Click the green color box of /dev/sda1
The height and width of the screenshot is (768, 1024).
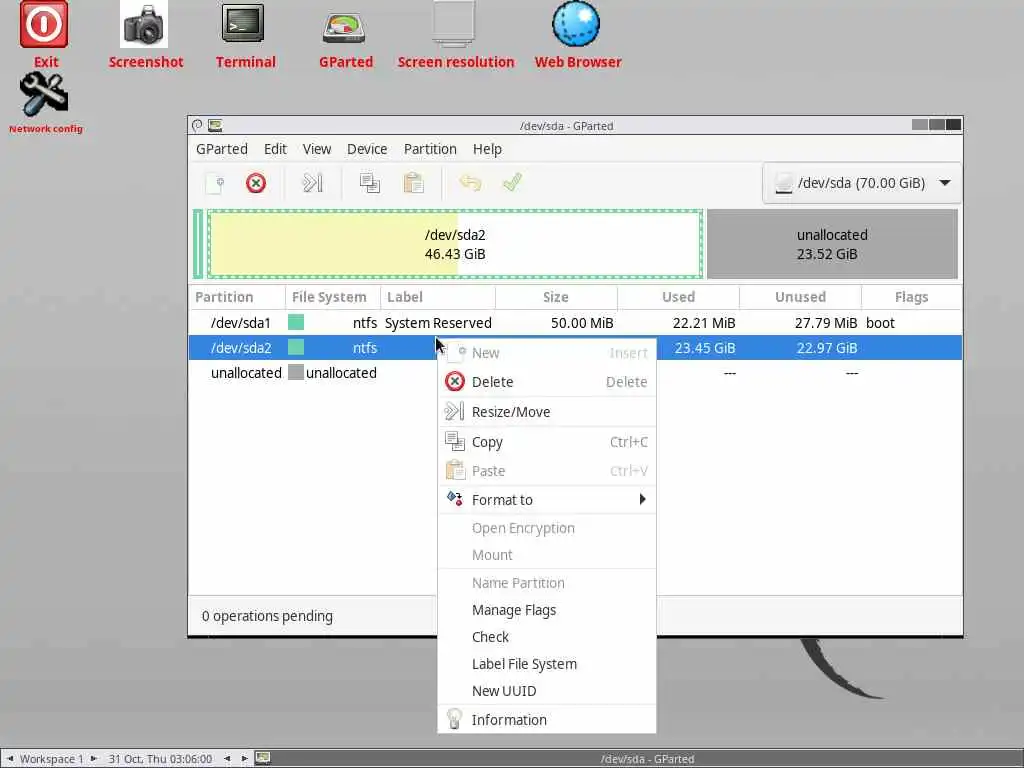(296, 322)
